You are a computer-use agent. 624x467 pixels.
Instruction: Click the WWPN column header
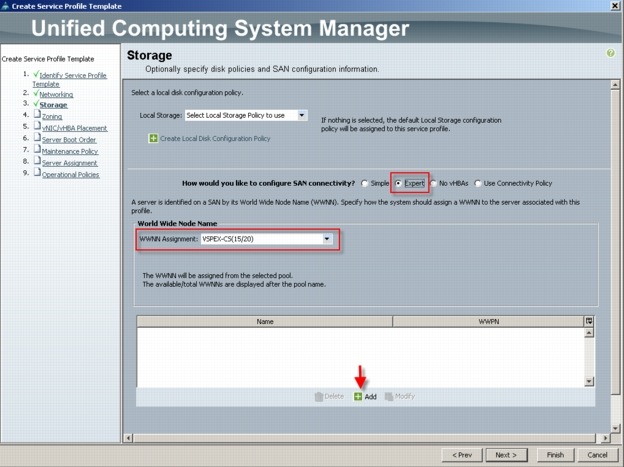[x=489, y=321]
